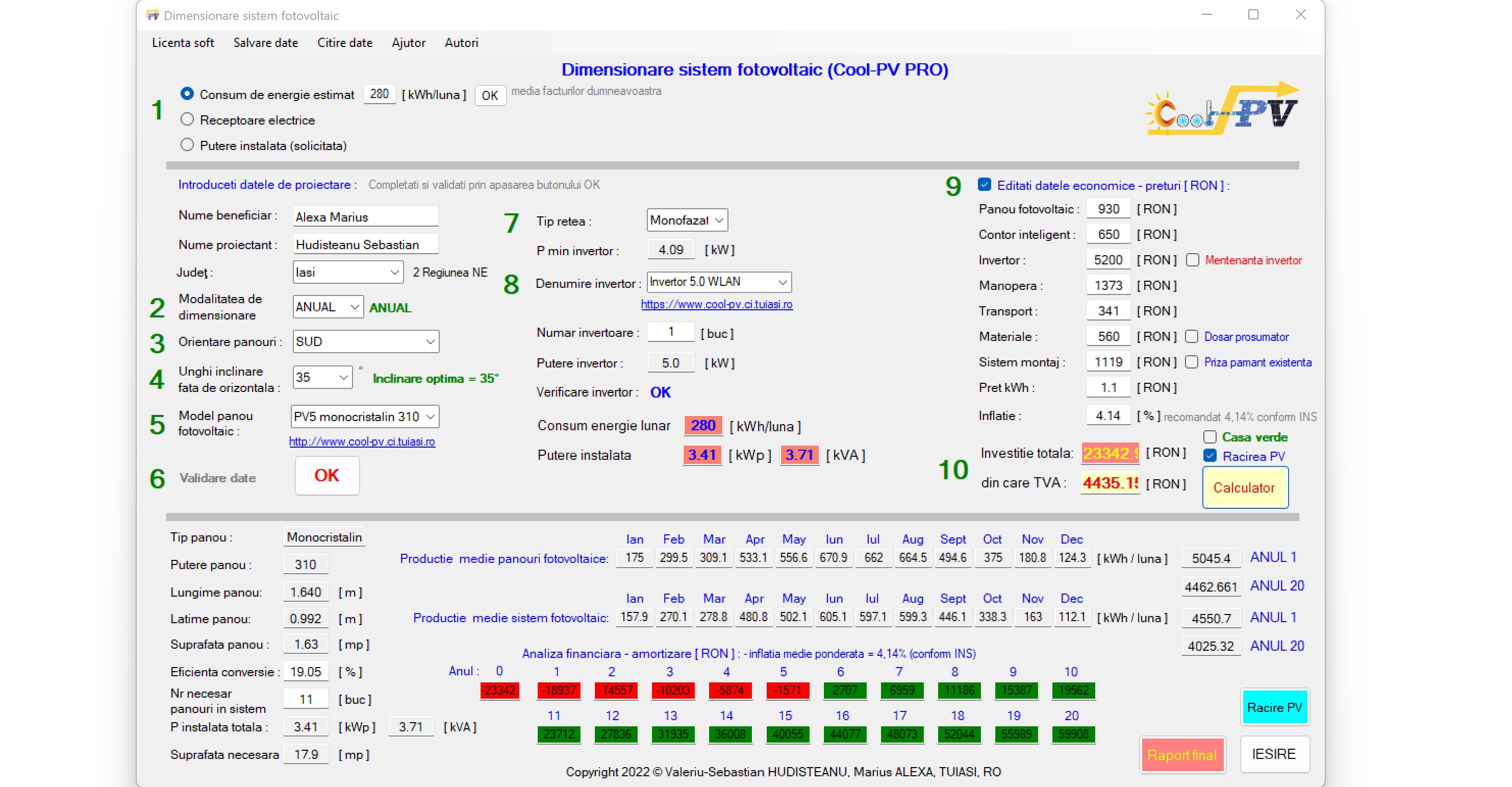1512x787 pixels.
Task: Open Orientare panouri SUD dropdown
Action: tap(365, 341)
